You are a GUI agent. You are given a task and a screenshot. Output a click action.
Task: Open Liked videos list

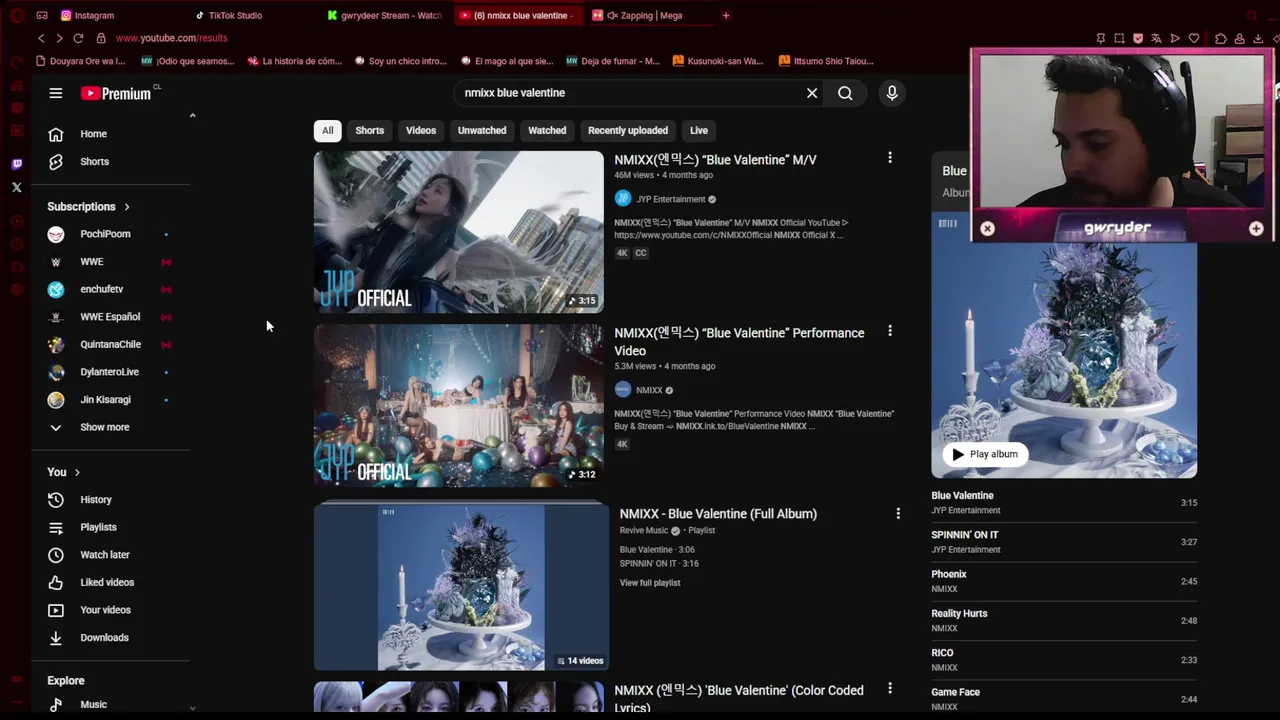tap(107, 582)
